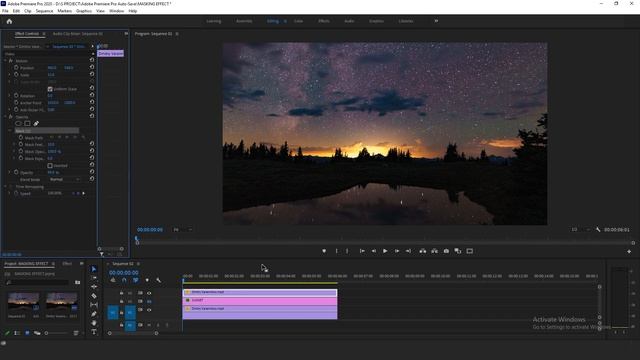Go to Out point in Program monitor

click(x=408, y=251)
